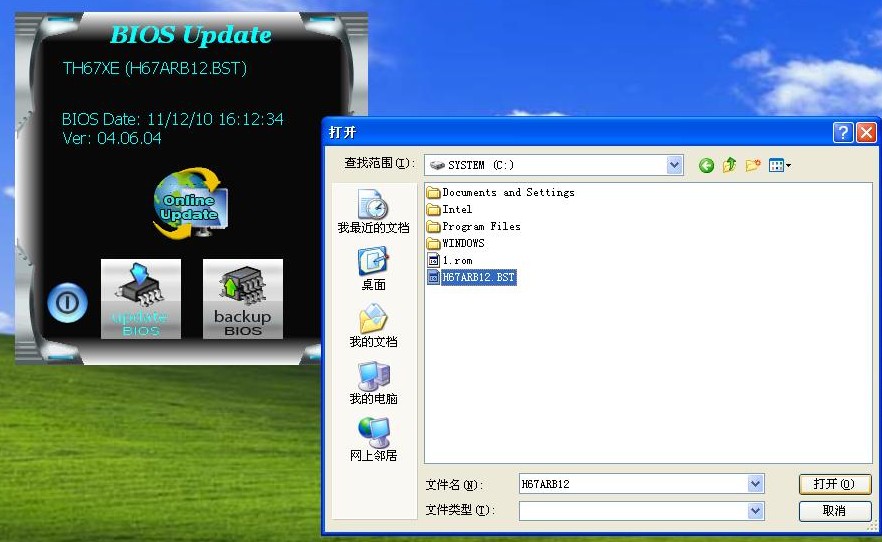Image resolution: width=882 pixels, height=542 pixels.
Task: Select the 1.rom file
Action: [x=450, y=260]
